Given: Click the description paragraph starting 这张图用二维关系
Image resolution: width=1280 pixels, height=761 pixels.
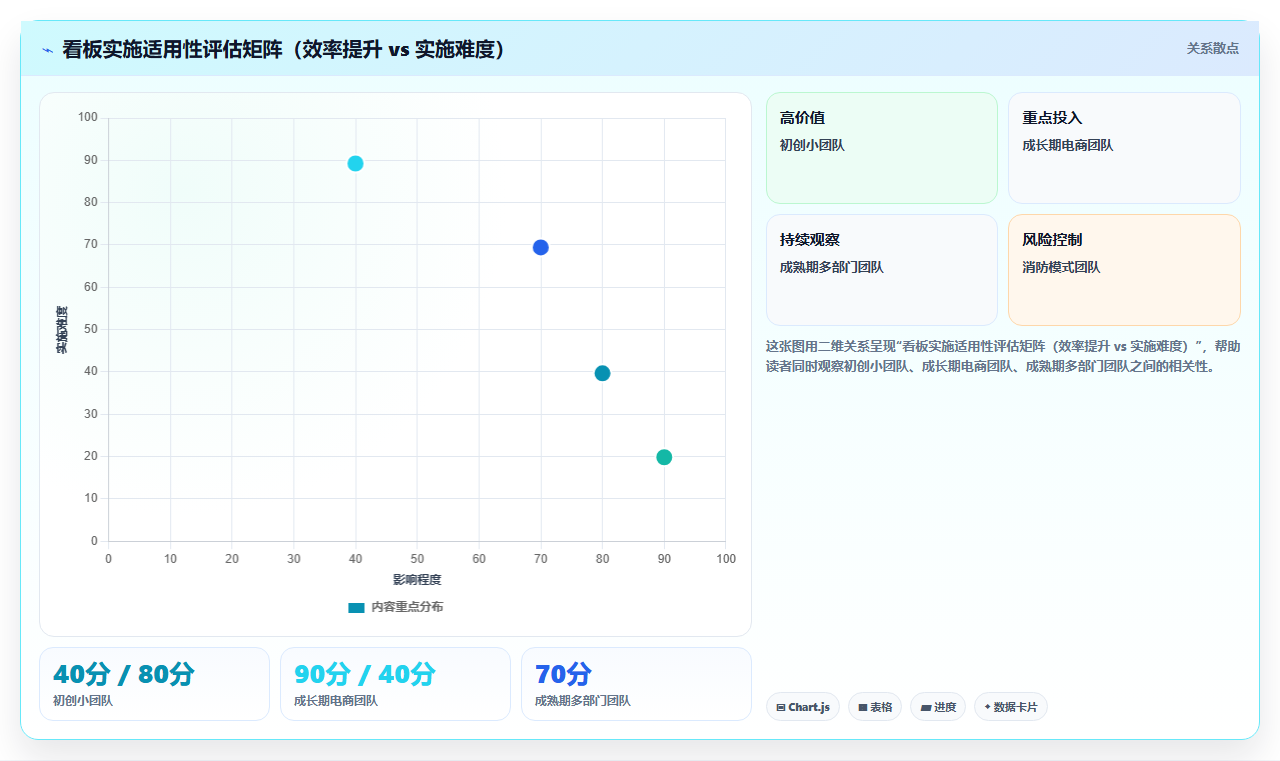Looking at the screenshot, I should (1003, 356).
